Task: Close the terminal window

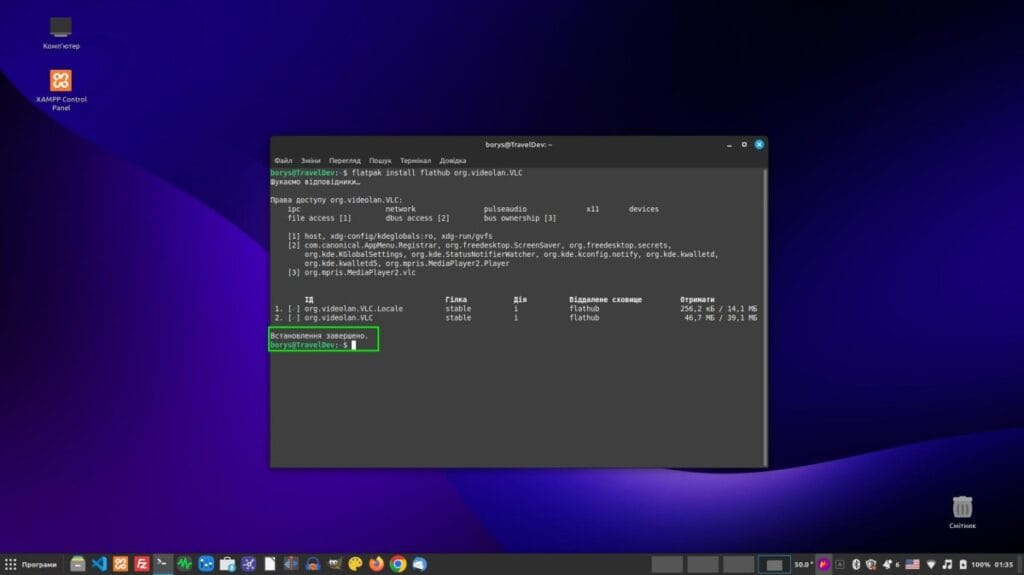Action: pos(759,144)
